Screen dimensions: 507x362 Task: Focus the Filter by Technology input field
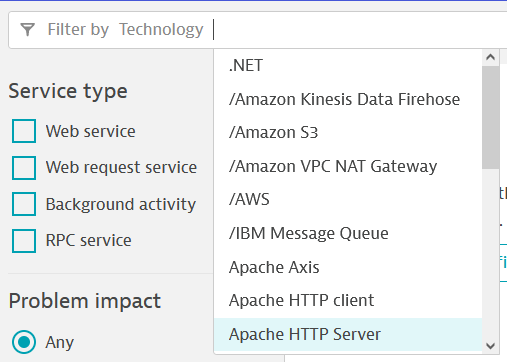(x=360, y=30)
